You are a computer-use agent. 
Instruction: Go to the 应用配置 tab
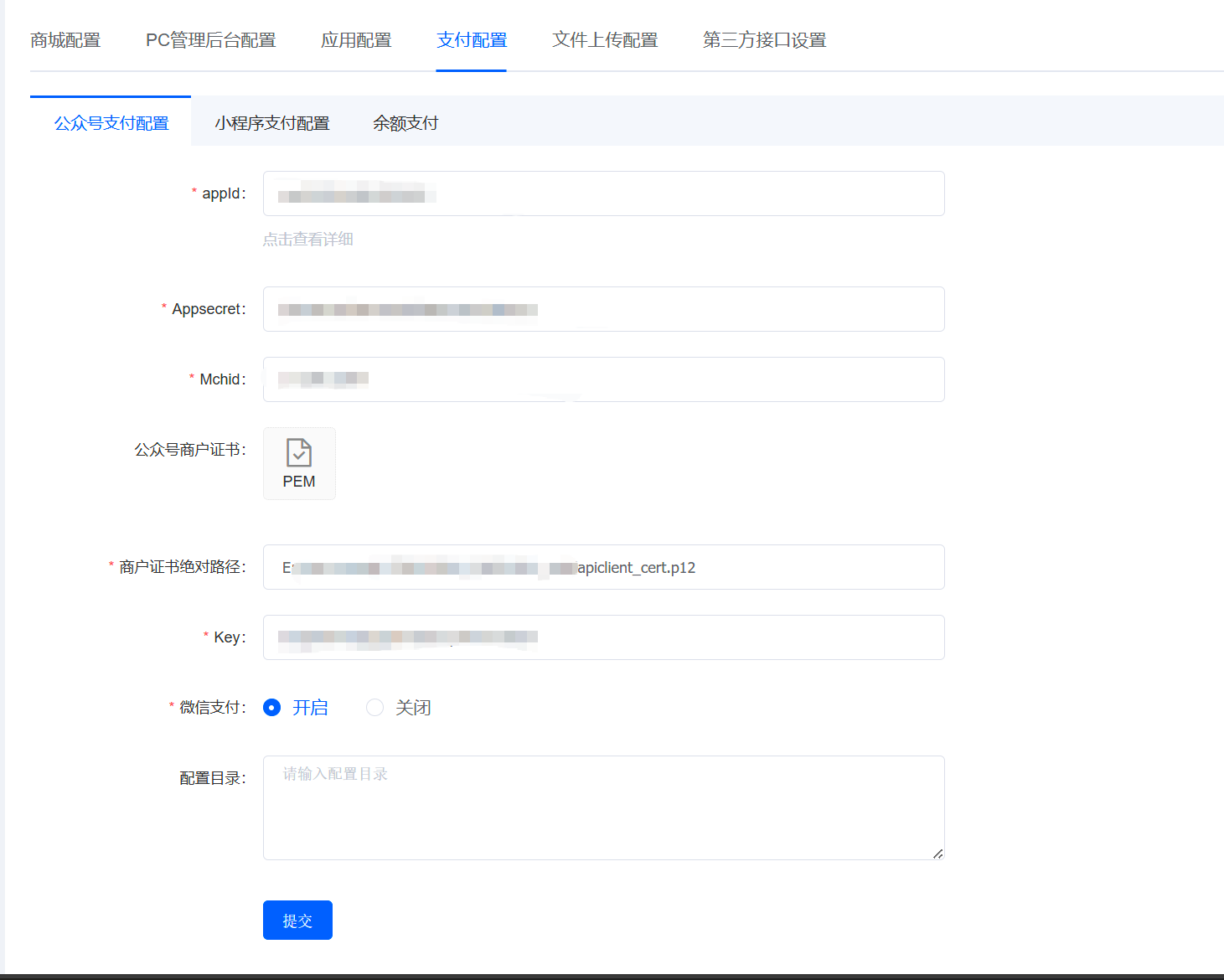pos(356,40)
